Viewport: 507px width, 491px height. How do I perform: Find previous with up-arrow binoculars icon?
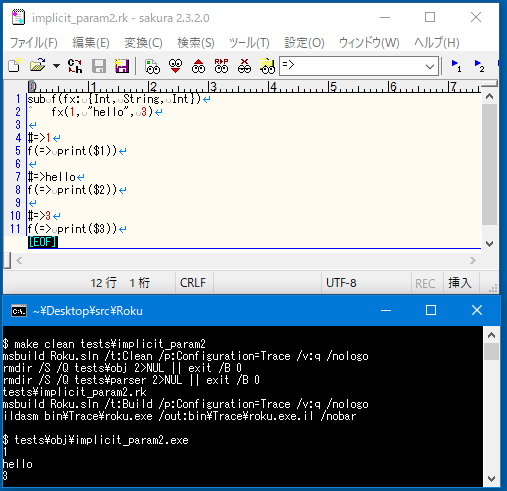(198, 66)
